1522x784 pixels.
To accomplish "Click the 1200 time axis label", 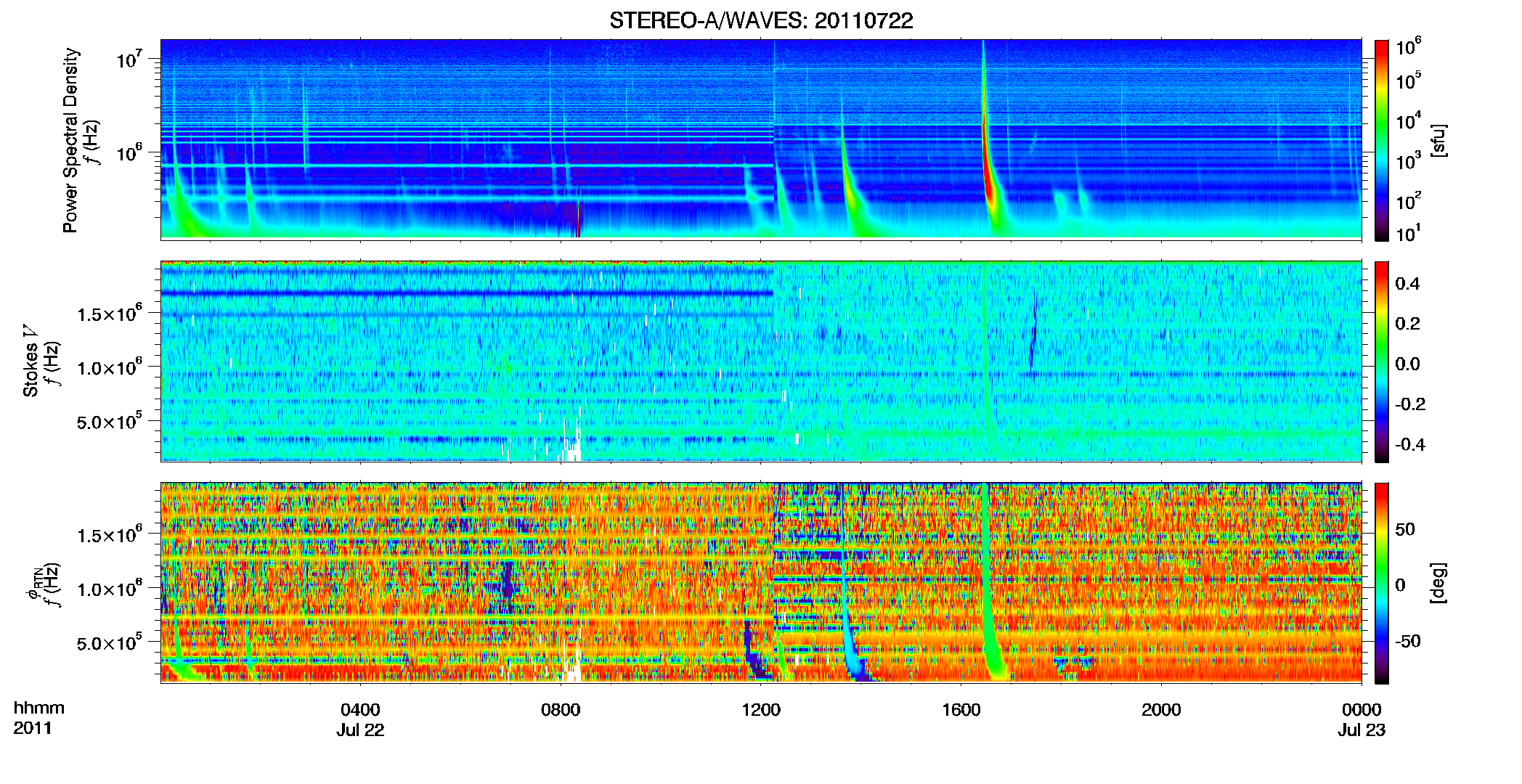I will [761, 710].
